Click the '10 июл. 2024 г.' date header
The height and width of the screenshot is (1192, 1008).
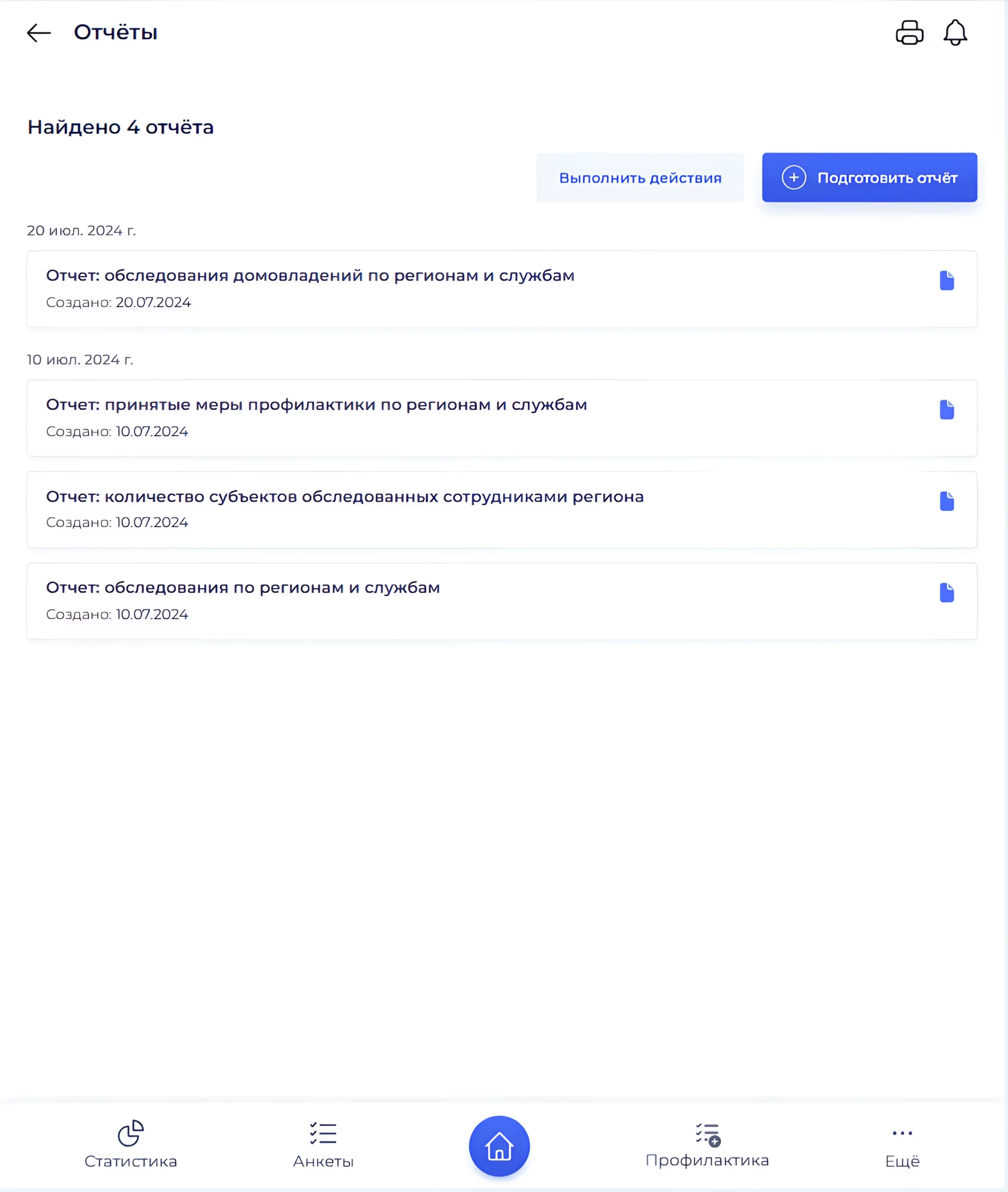click(x=80, y=359)
